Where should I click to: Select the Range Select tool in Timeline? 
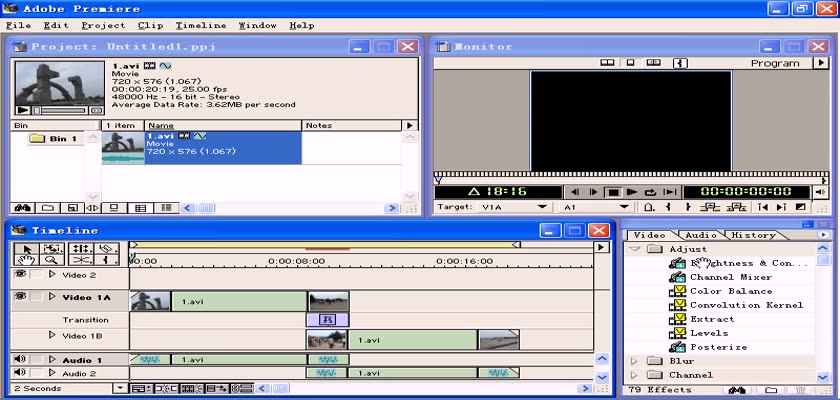(53, 248)
